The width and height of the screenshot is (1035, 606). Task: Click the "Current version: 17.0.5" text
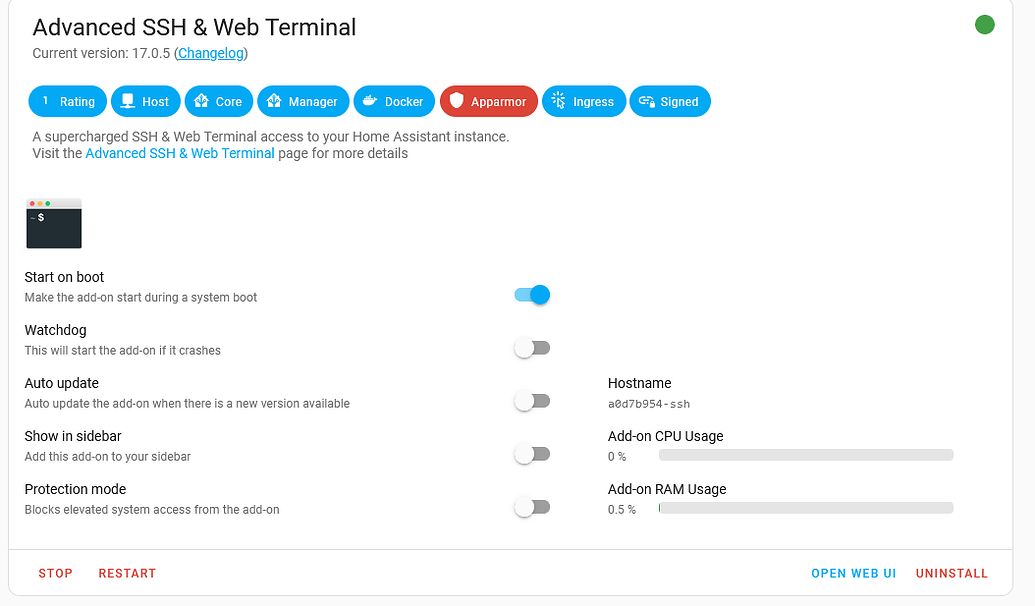click(101, 53)
